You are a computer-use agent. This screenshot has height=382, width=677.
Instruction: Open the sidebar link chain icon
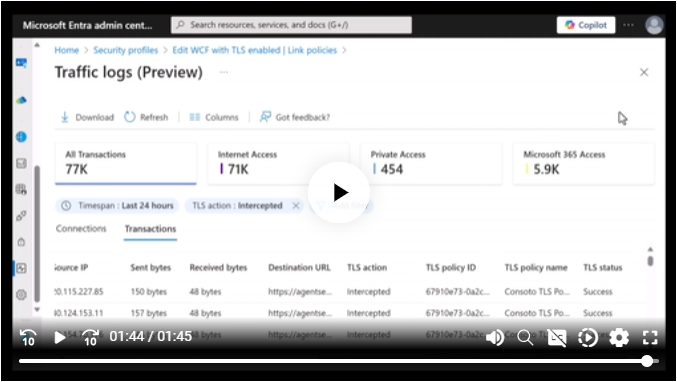coord(21,216)
